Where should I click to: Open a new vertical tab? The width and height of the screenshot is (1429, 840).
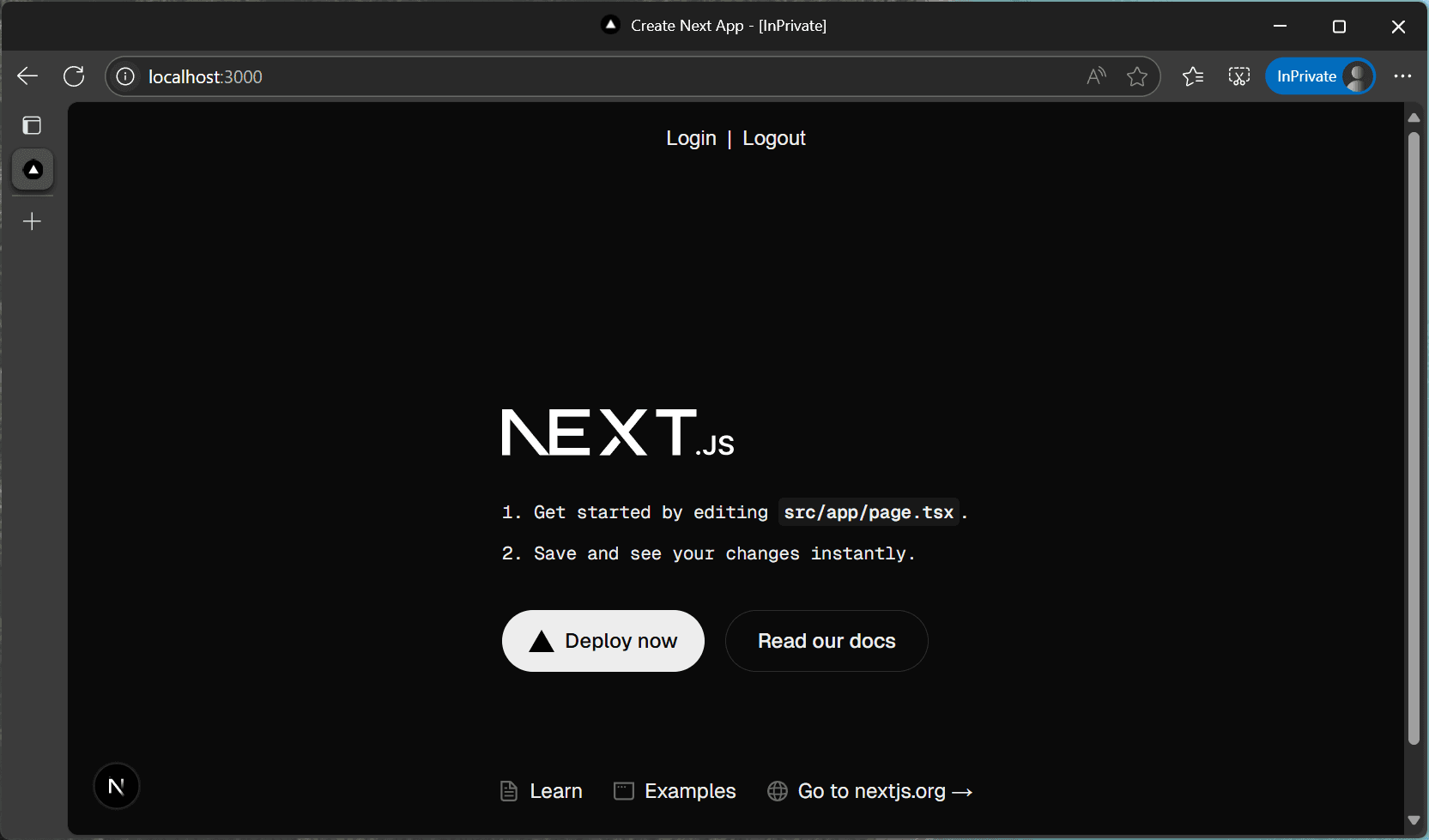click(32, 221)
